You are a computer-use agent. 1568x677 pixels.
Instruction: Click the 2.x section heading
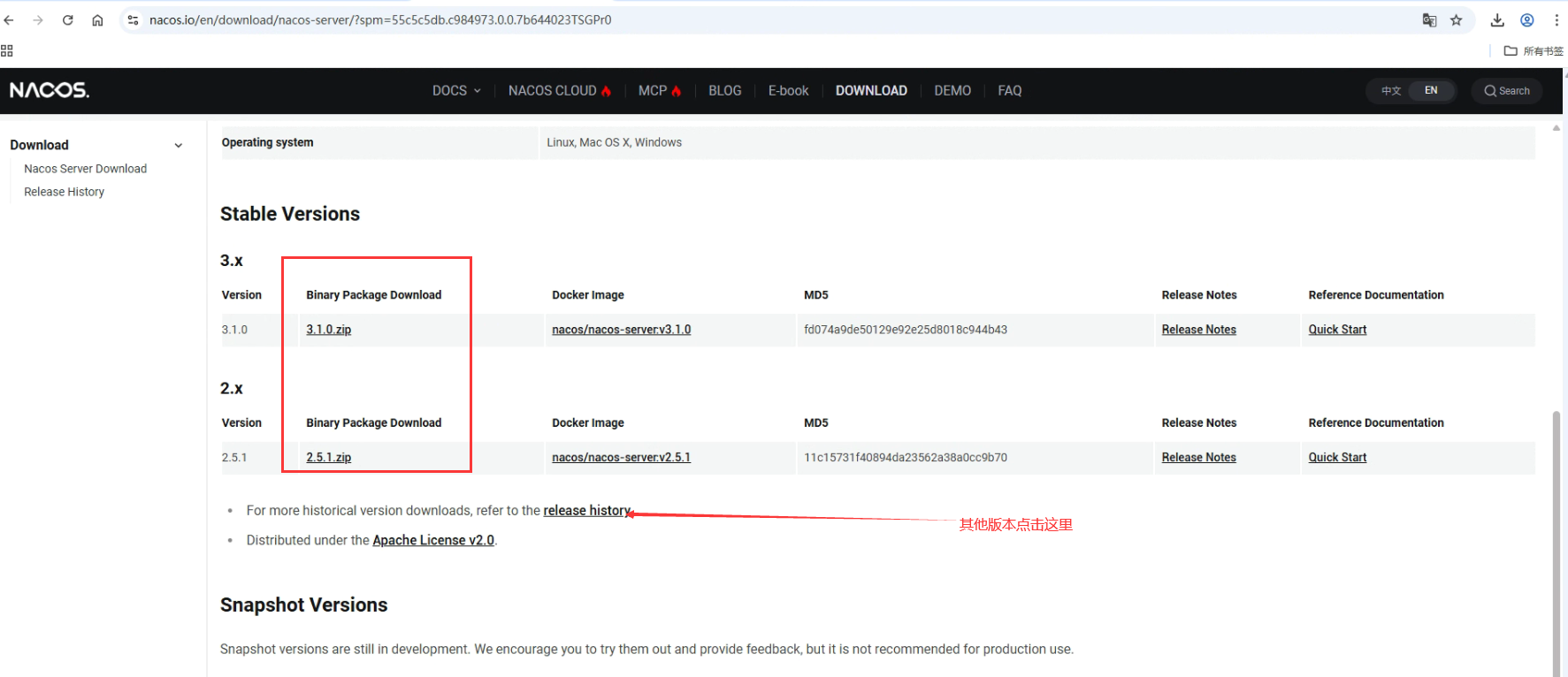click(232, 389)
